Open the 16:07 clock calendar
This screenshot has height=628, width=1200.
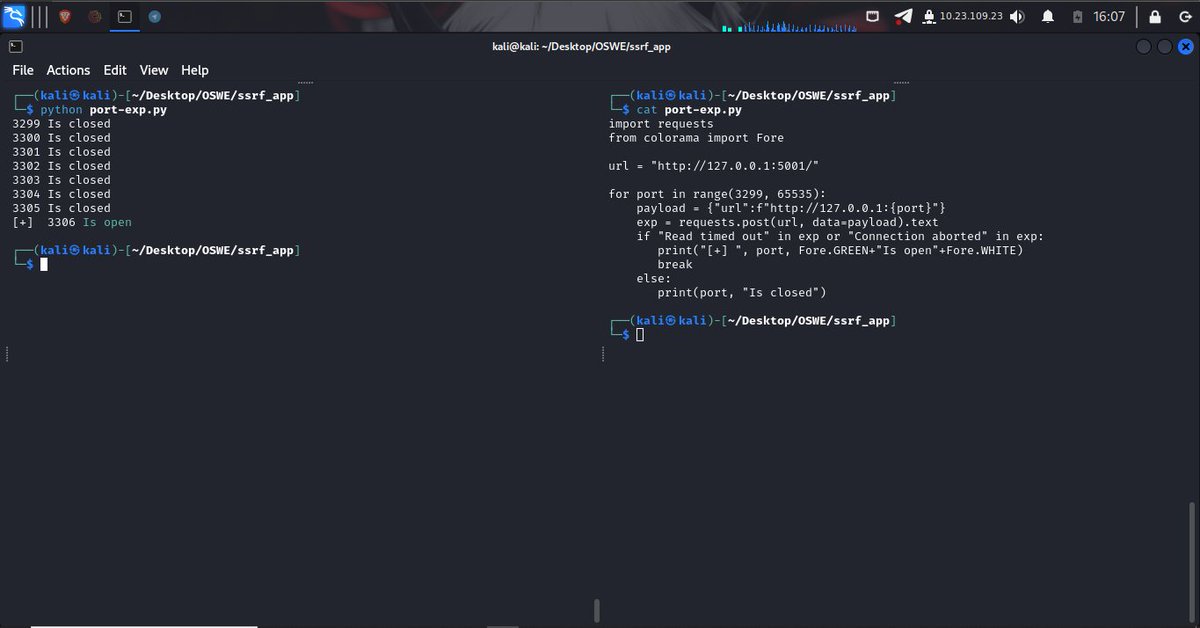click(x=1109, y=17)
